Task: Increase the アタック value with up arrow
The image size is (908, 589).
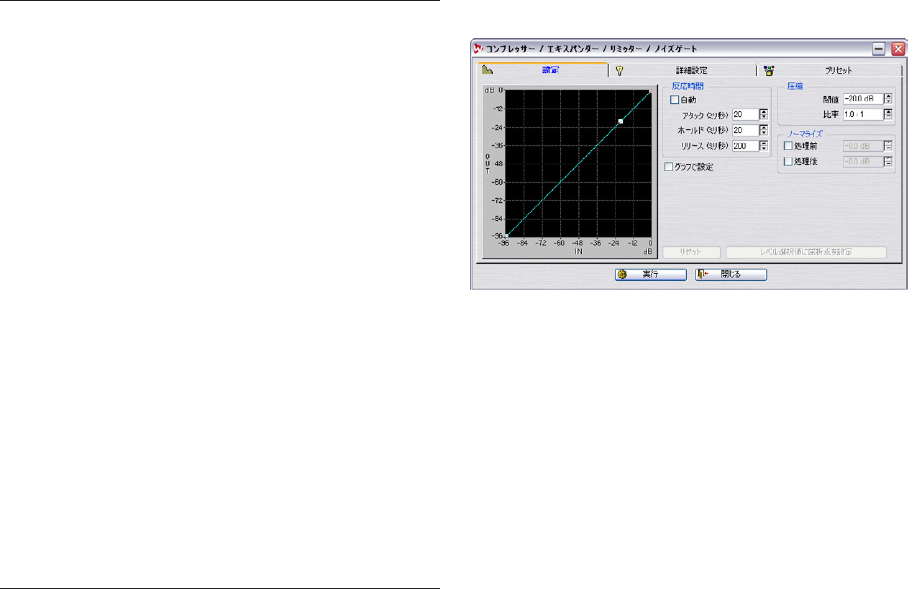Action: pyautogui.click(x=763, y=112)
